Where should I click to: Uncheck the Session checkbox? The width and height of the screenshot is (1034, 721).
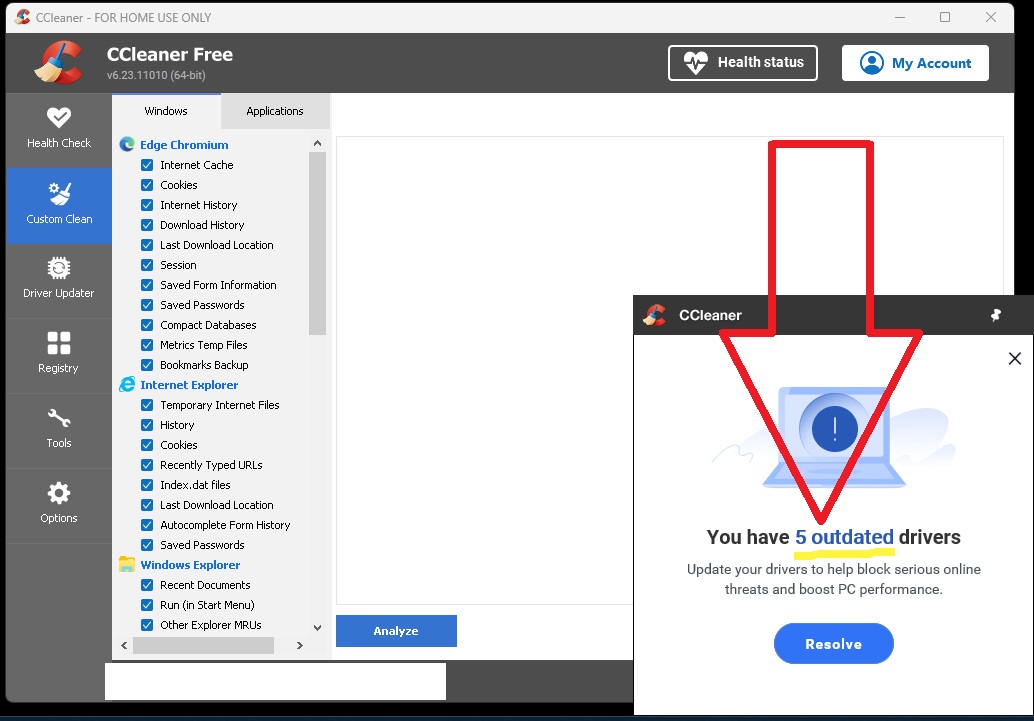coord(147,265)
